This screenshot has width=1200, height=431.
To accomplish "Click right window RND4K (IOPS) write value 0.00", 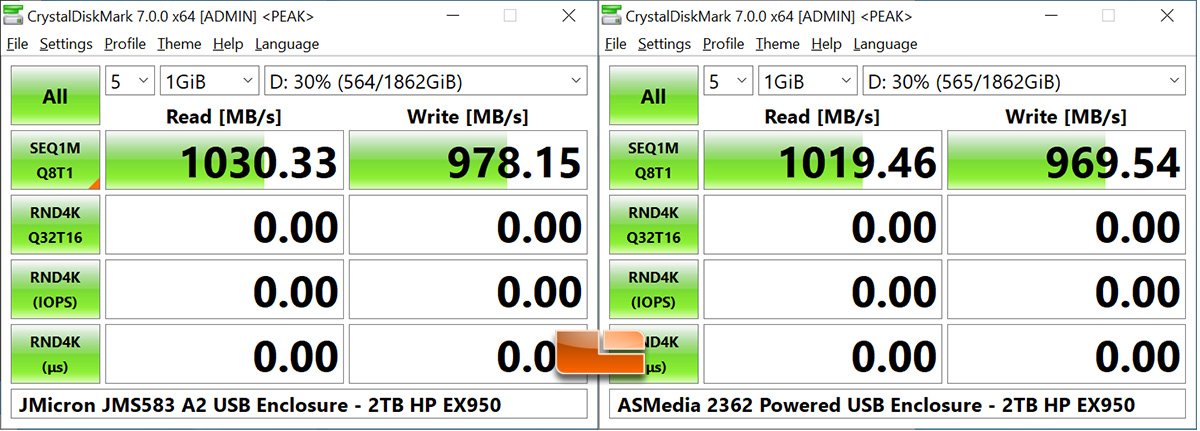I will (x=1067, y=290).
